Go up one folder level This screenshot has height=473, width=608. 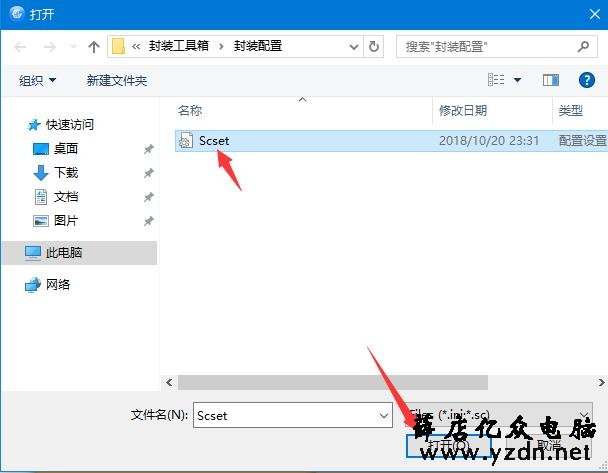click(x=93, y=47)
